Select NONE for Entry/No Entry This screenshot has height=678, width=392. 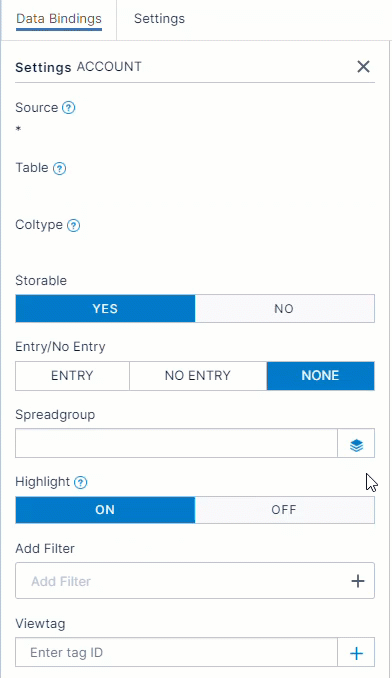tap(320, 376)
